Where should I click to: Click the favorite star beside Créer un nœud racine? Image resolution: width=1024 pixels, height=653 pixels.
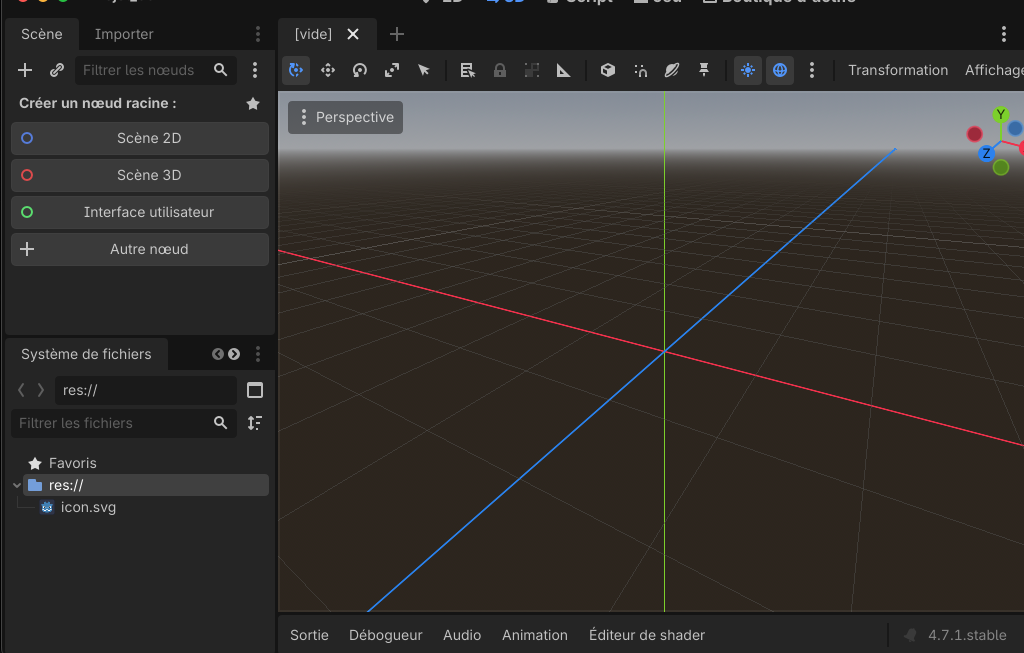253,103
